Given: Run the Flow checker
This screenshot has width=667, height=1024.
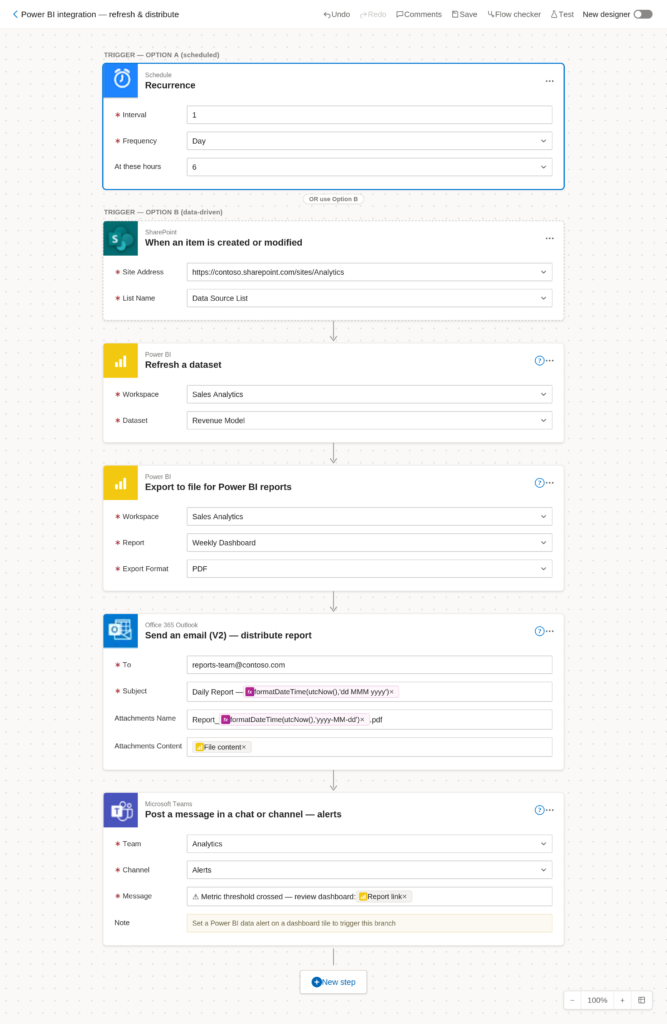Looking at the screenshot, I should point(514,14).
